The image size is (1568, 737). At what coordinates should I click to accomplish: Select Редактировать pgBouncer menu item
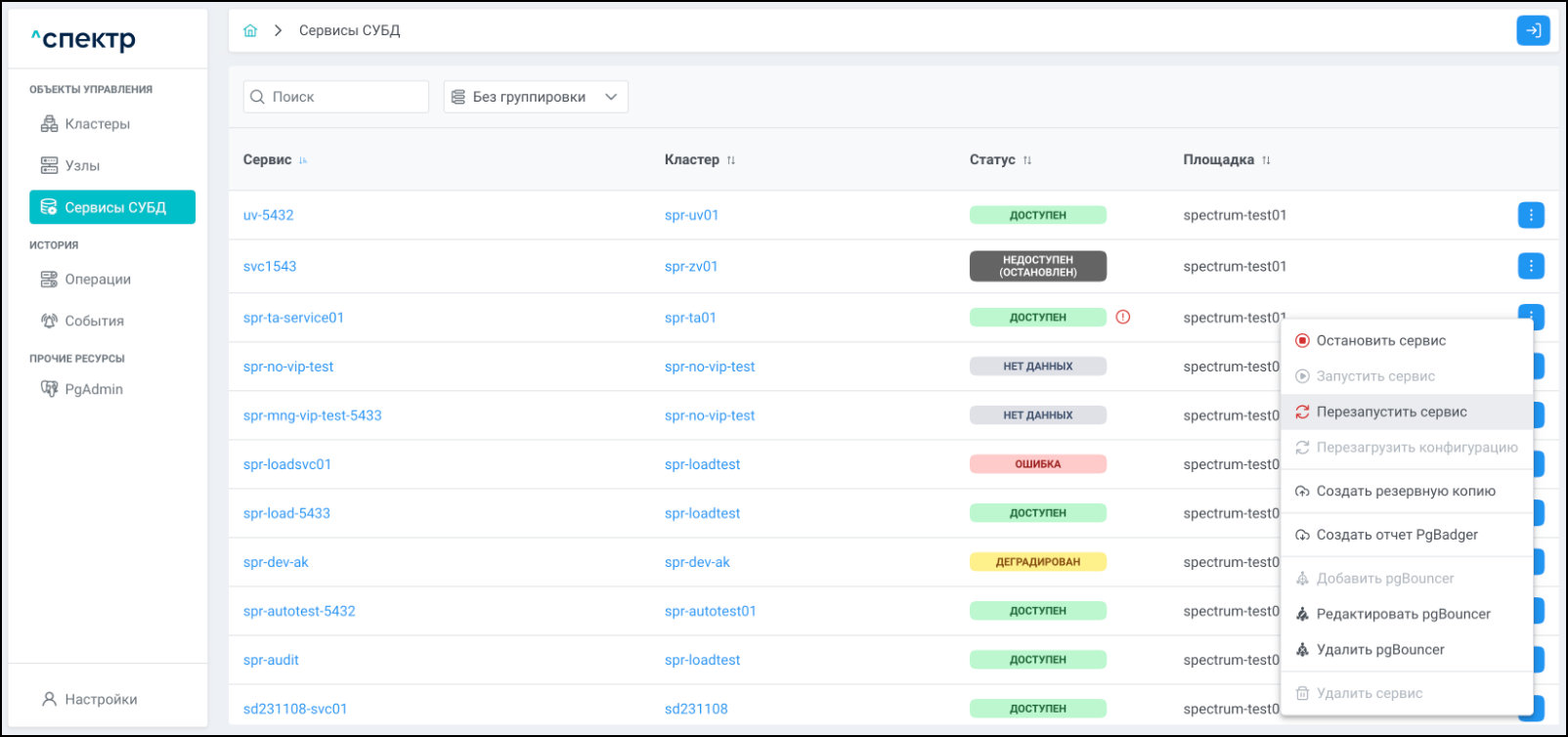pyautogui.click(x=1403, y=614)
